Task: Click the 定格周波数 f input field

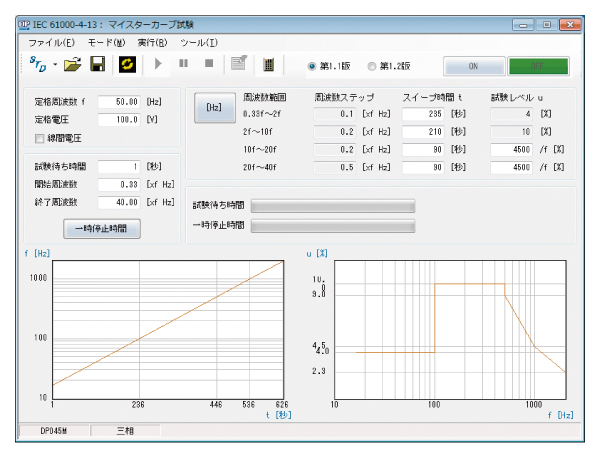Action: pyautogui.click(x=119, y=102)
